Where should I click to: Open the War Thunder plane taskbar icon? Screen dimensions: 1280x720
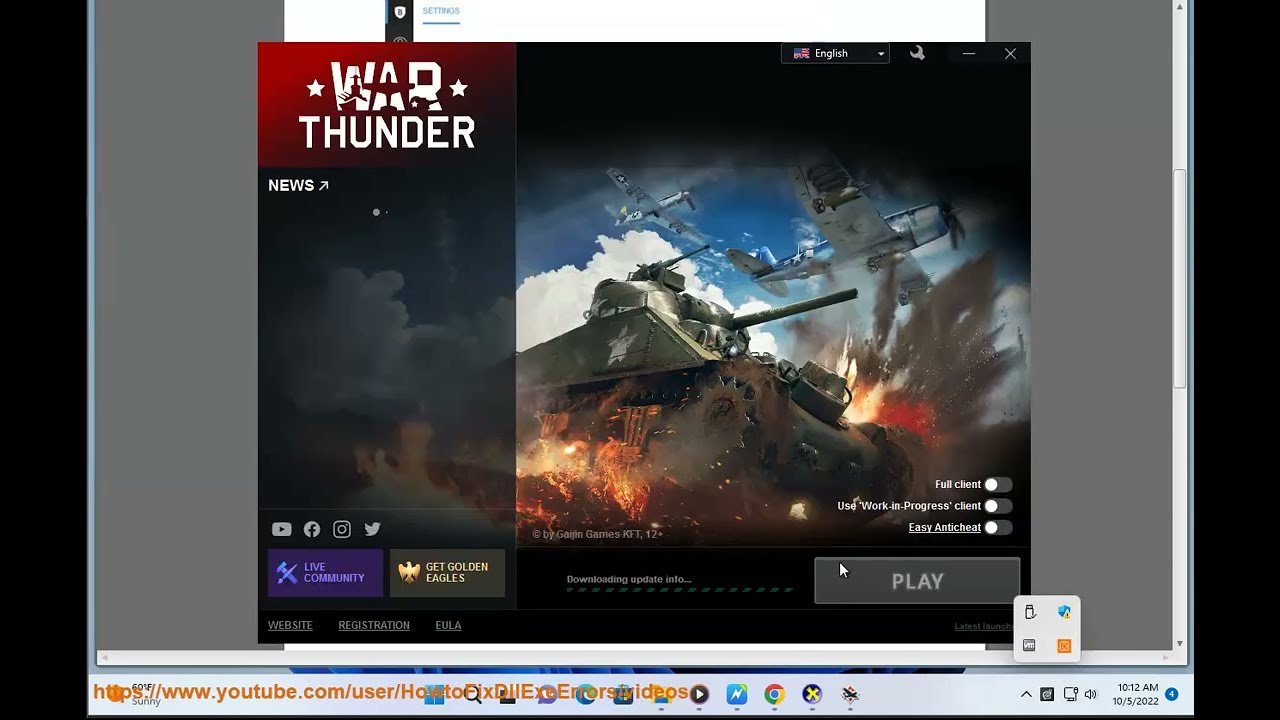coord(850,694)
